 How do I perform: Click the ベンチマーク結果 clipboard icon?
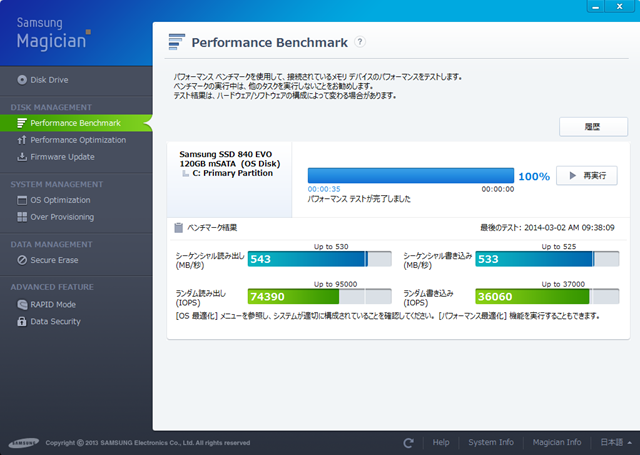(x=178, y=228)
